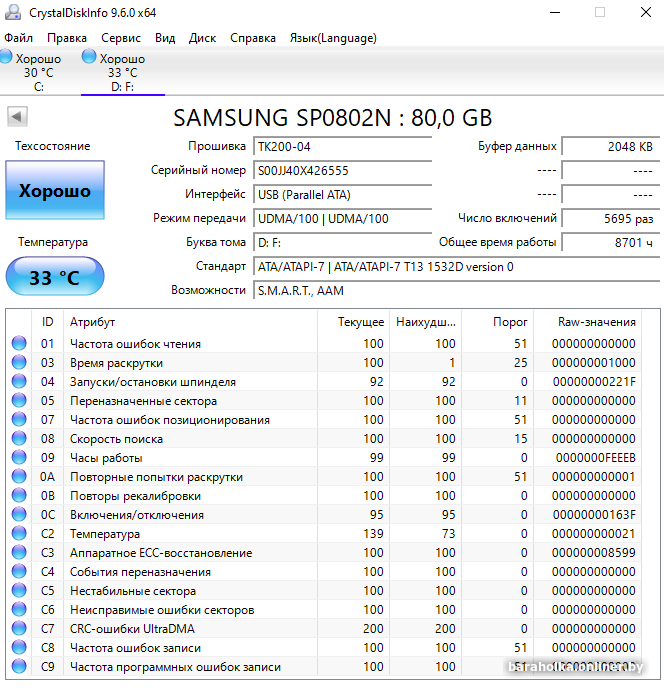Click the Возможности field S.M.A.R.T., AAM
Viewport: 664px width, 688px height.
[x=456, y=290]
